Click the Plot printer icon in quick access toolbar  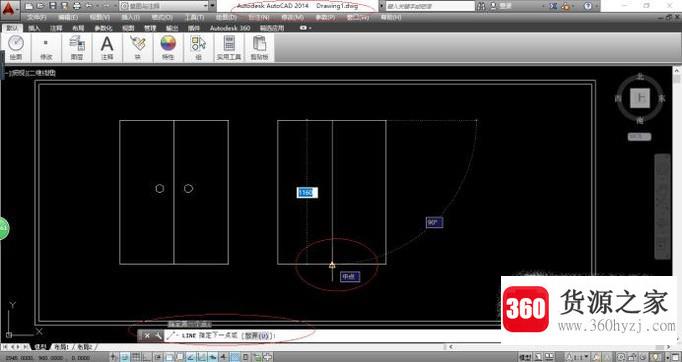(x=76, y=6)
